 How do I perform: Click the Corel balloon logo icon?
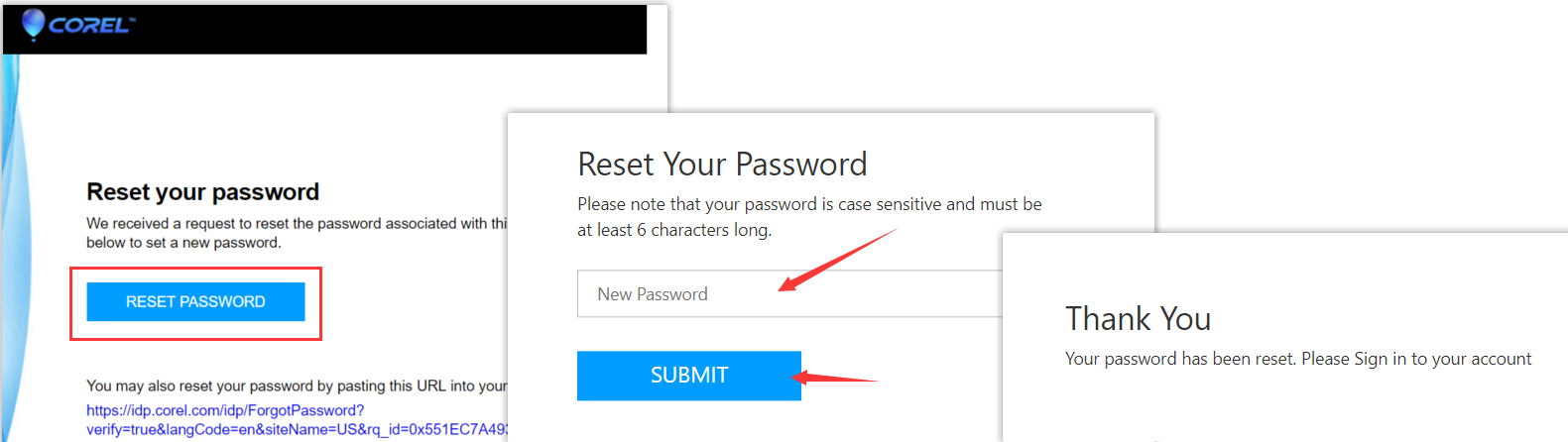click(33, 24)
